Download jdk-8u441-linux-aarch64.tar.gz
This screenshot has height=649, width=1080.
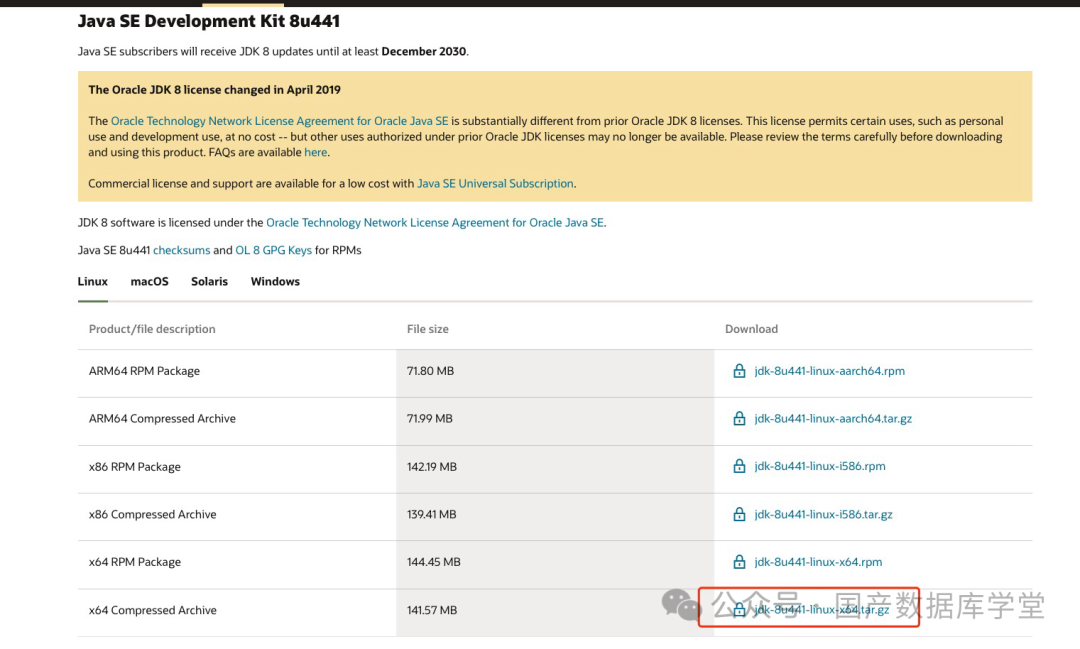click(x=833, y=418)
